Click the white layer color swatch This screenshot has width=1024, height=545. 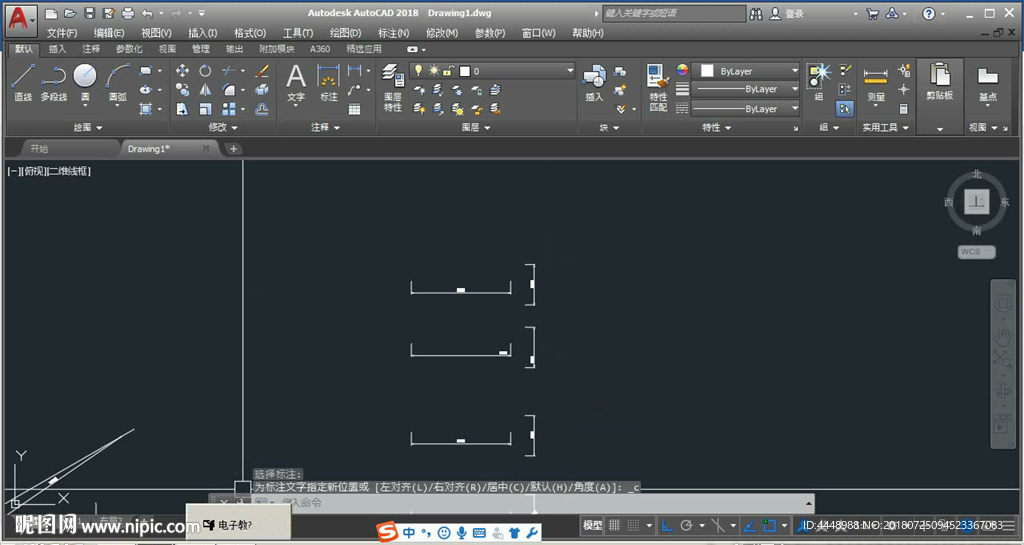(x=465, y=70)
